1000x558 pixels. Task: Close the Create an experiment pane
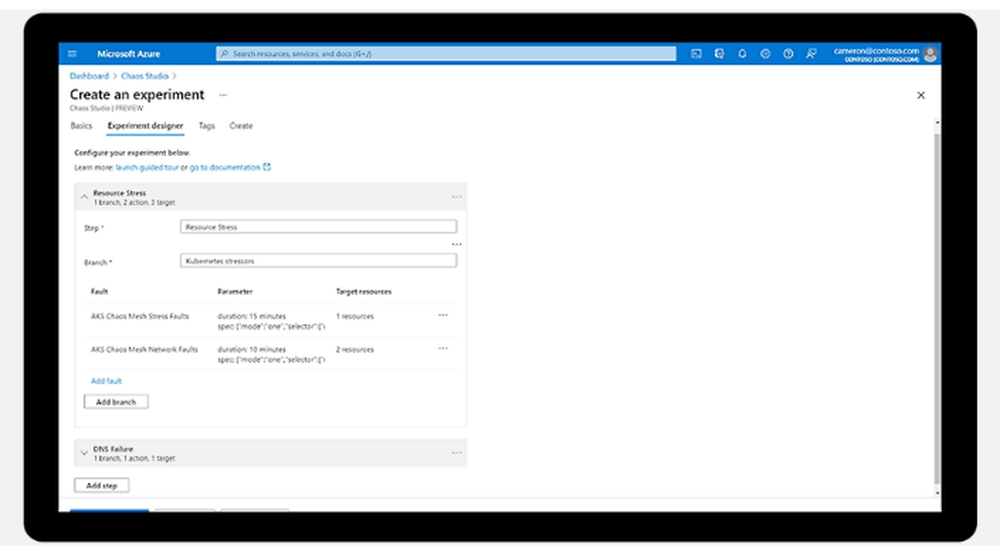tap(921, 95)
